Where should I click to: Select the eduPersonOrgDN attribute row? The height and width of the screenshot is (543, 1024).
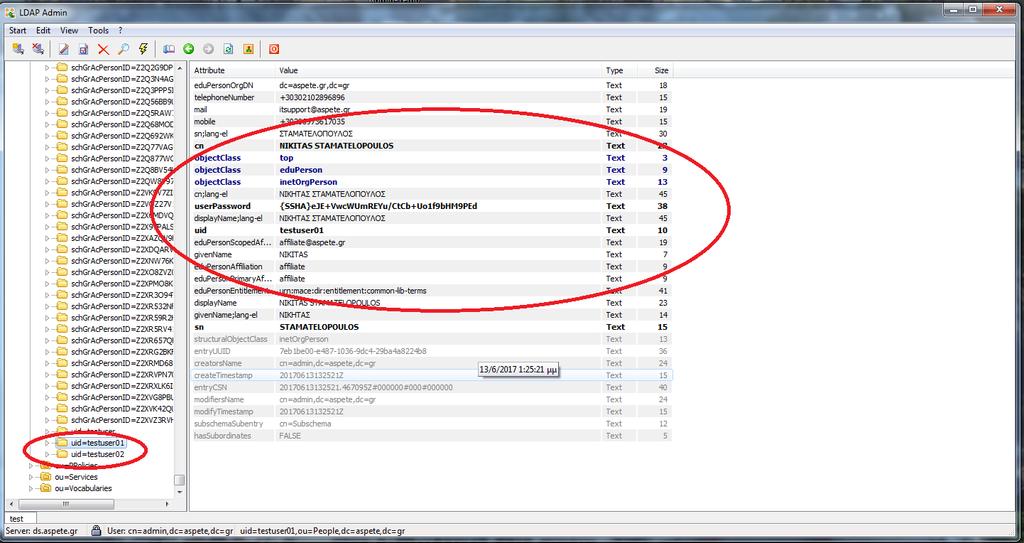point(430,85)
